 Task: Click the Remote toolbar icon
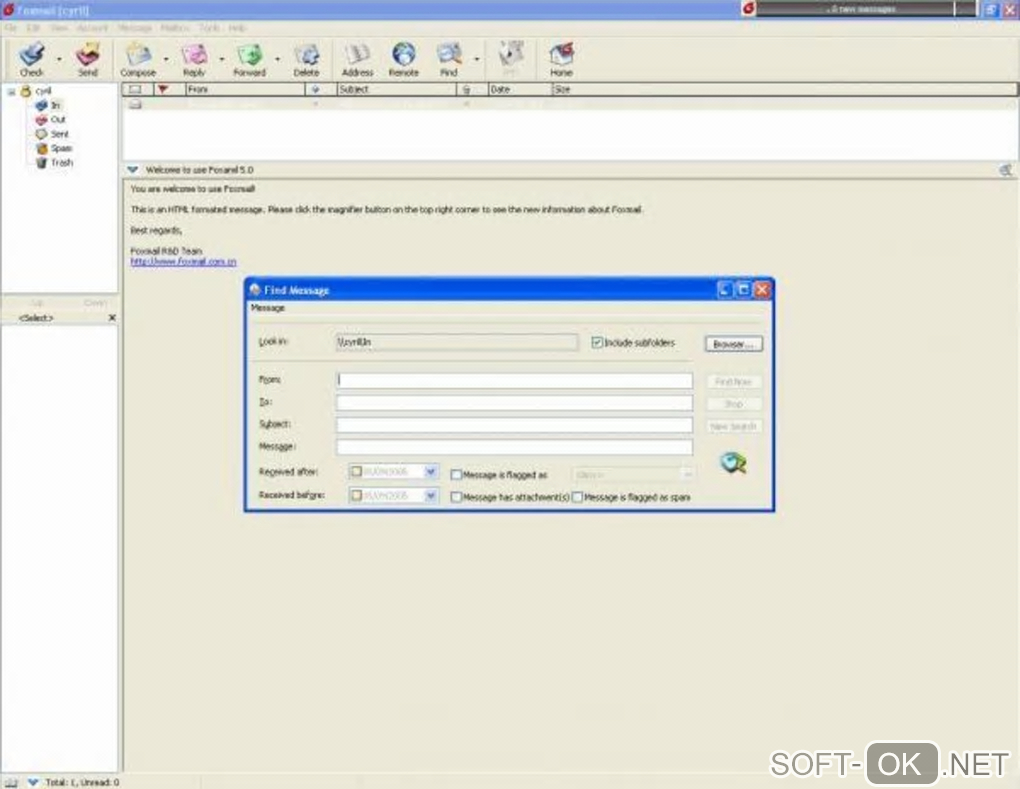click(403, 55)
